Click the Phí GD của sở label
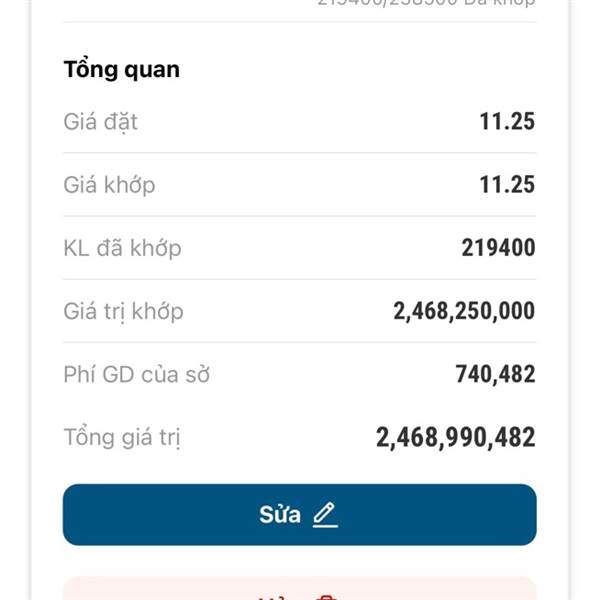Image resolution: width=600 pixels, height=600 pixels. click(136, 375)
